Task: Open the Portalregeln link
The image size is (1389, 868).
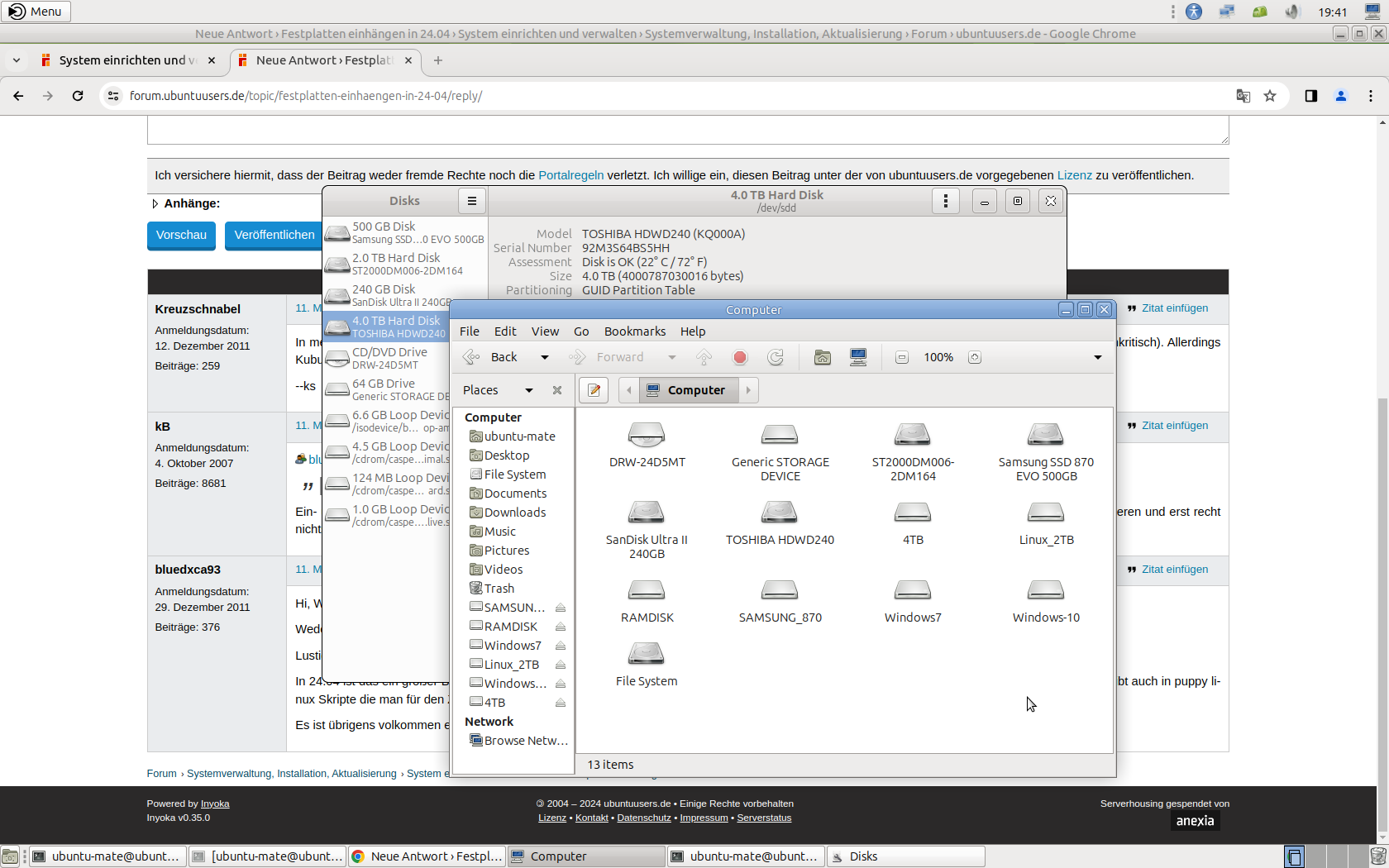Action: click(571, 175)
